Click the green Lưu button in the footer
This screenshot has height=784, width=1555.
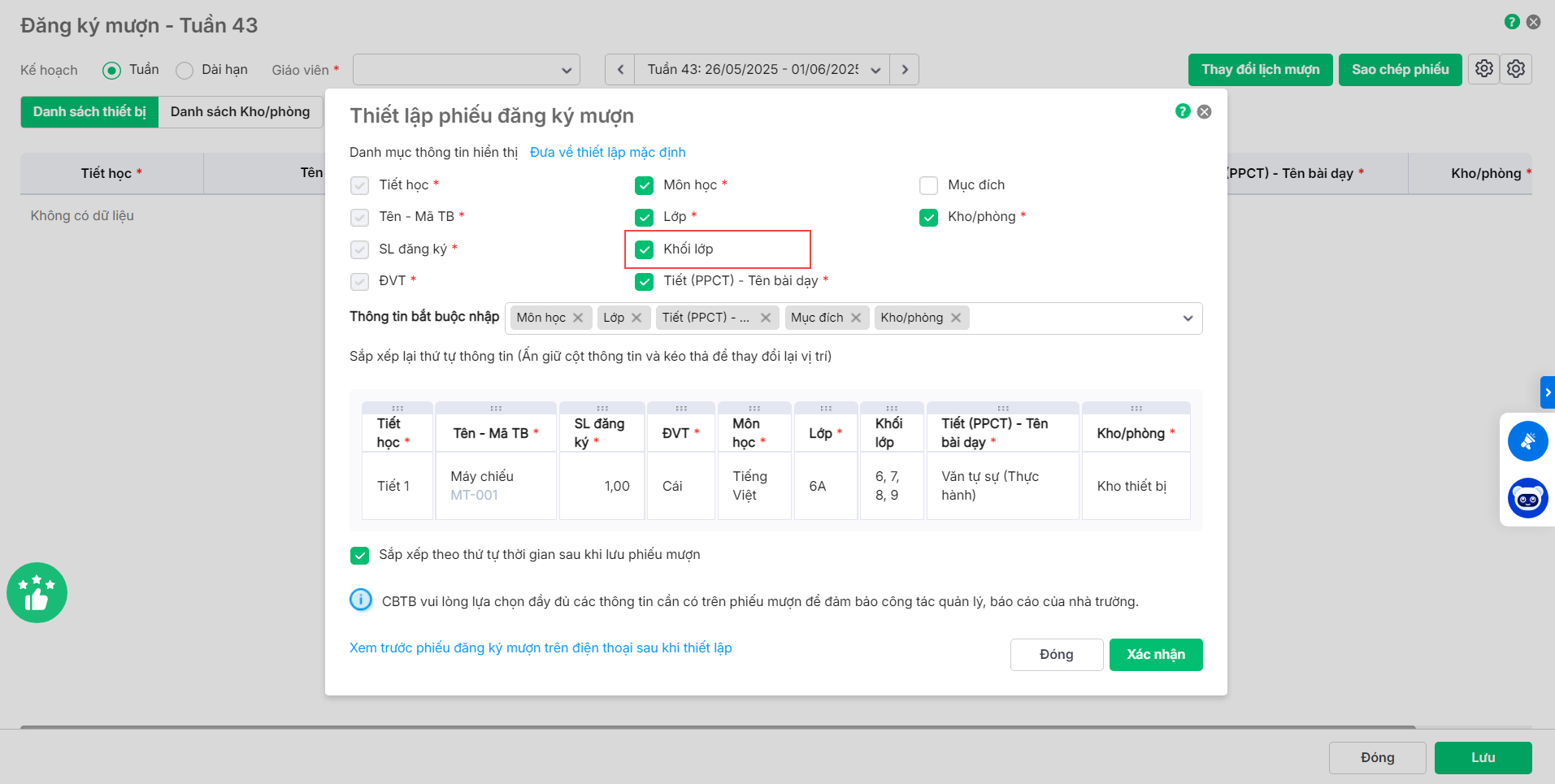(1483, 758)
